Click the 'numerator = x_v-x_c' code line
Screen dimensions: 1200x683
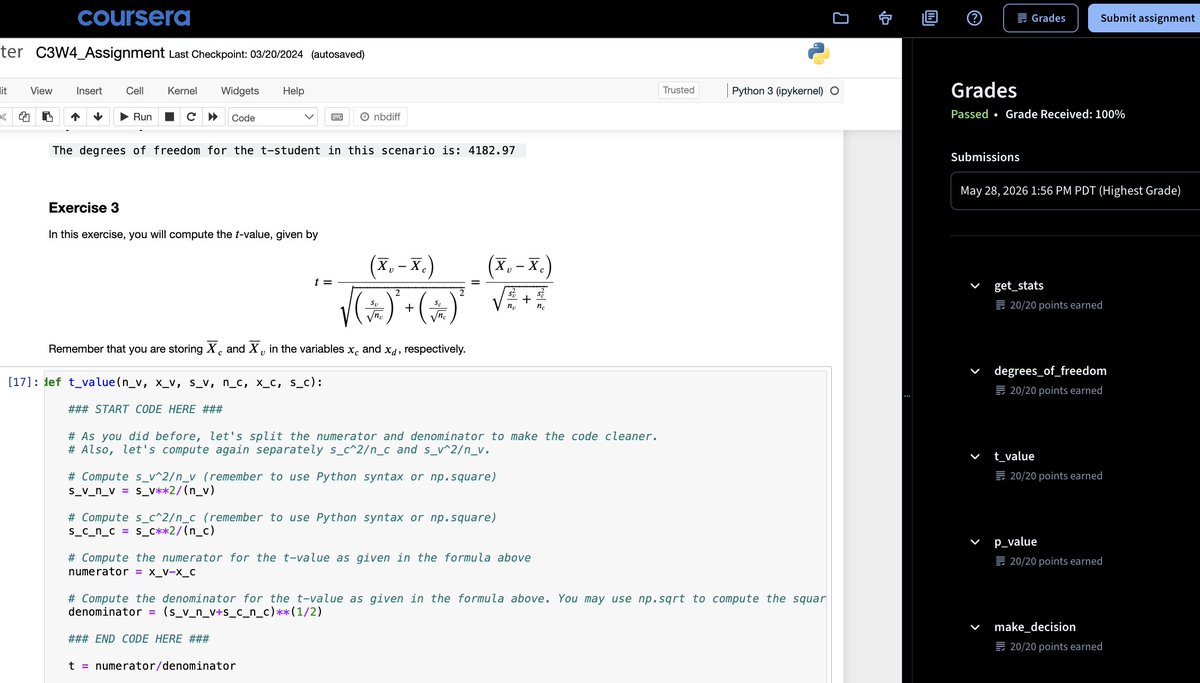[x=131, y=571]
